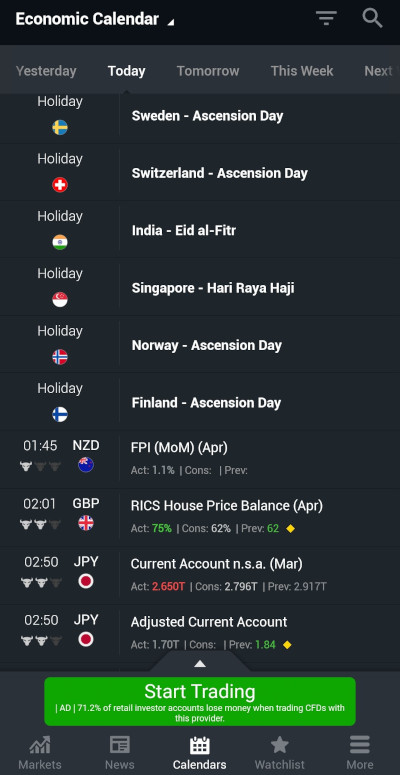Switch to the Tomorrow tab

click(208, 71)
